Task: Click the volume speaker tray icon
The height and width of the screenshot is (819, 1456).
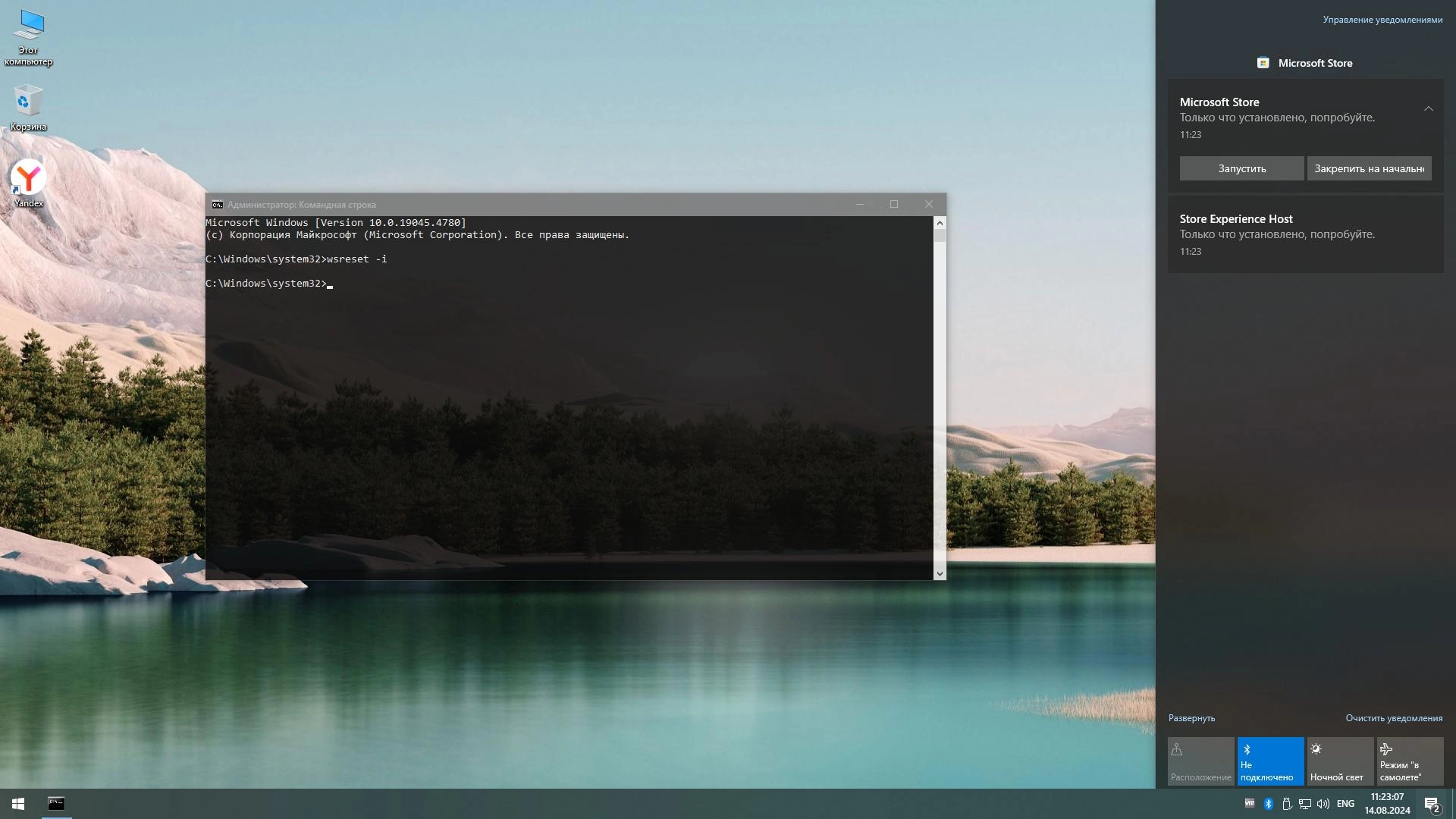Action: pyautogui.click(x=1323, y=803)
